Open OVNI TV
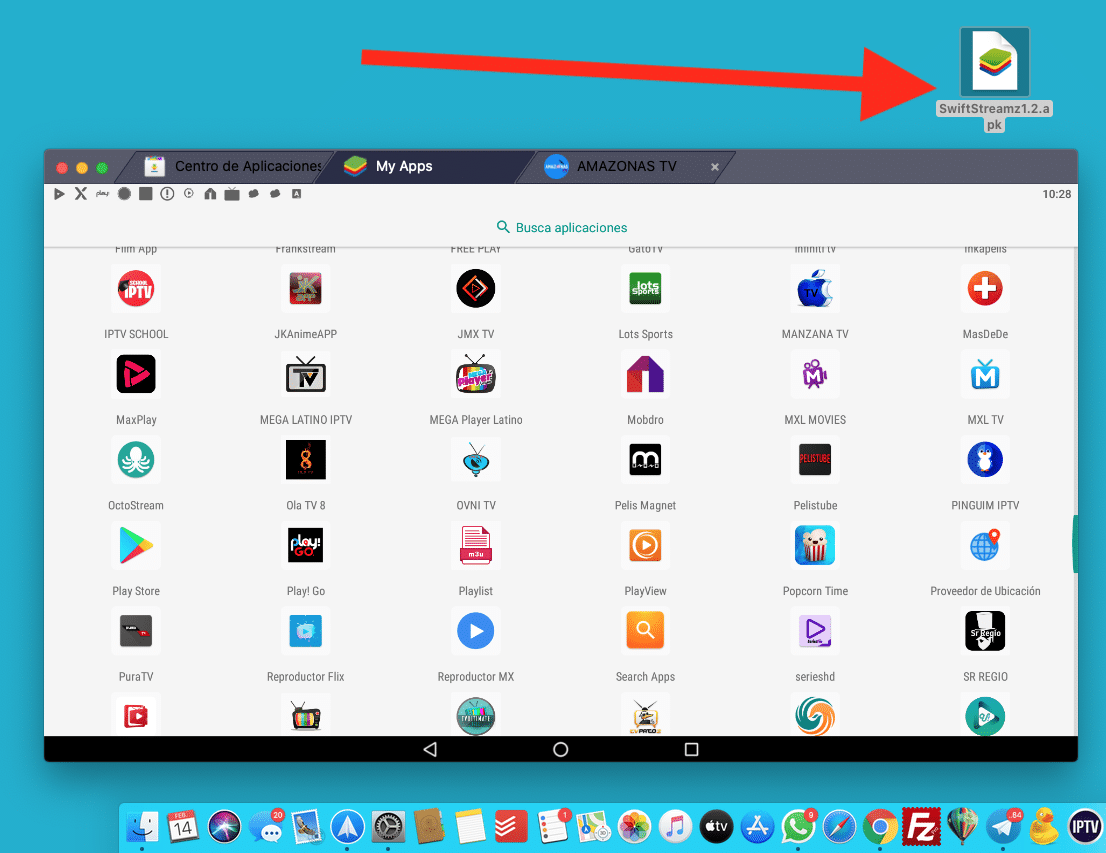Image resolution: width=1106 pixels, height=853 pixels. (475, 460)
